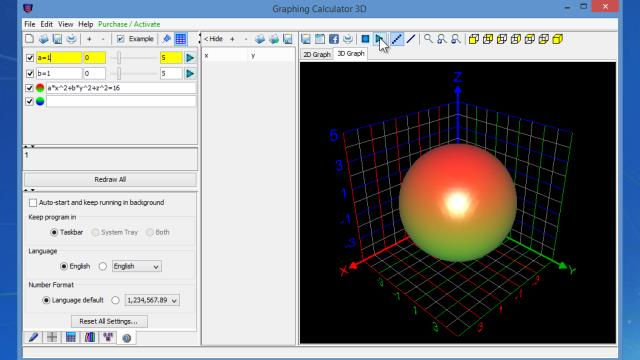
Task: Click the zoom magnifier icon
Action: [428, 39]
